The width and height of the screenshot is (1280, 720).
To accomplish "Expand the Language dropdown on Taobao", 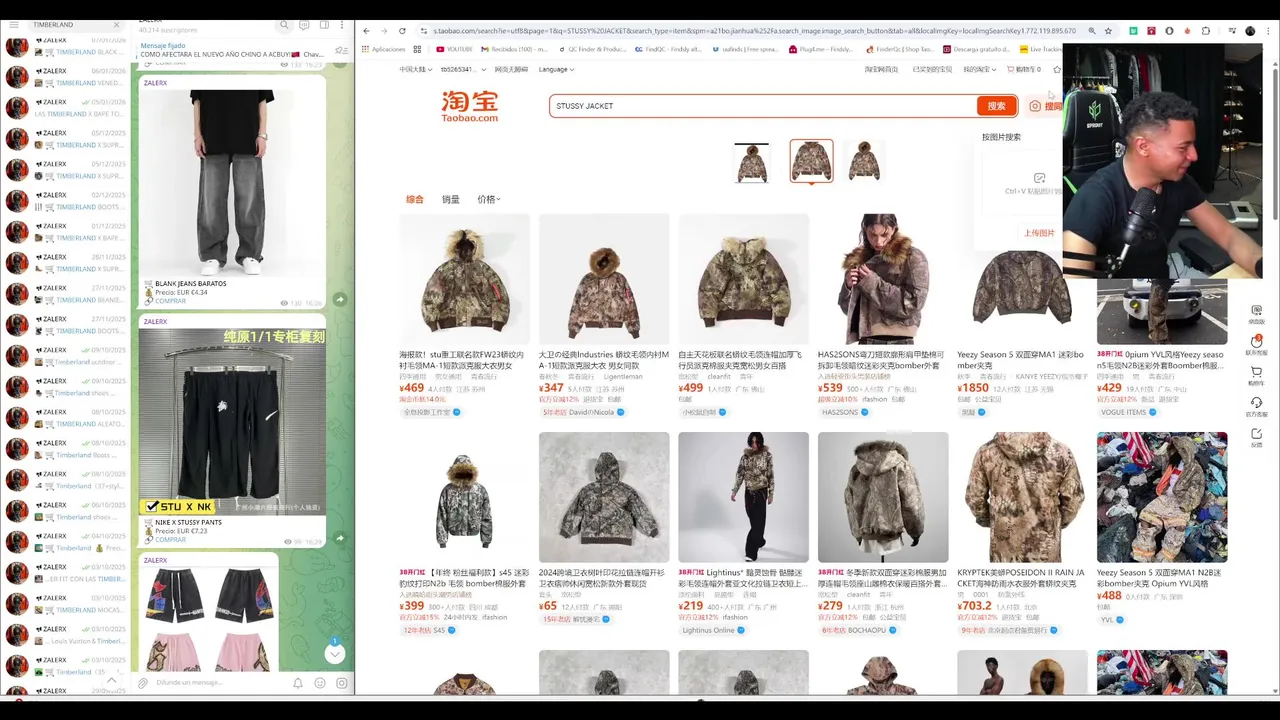I will pos(556,69).
